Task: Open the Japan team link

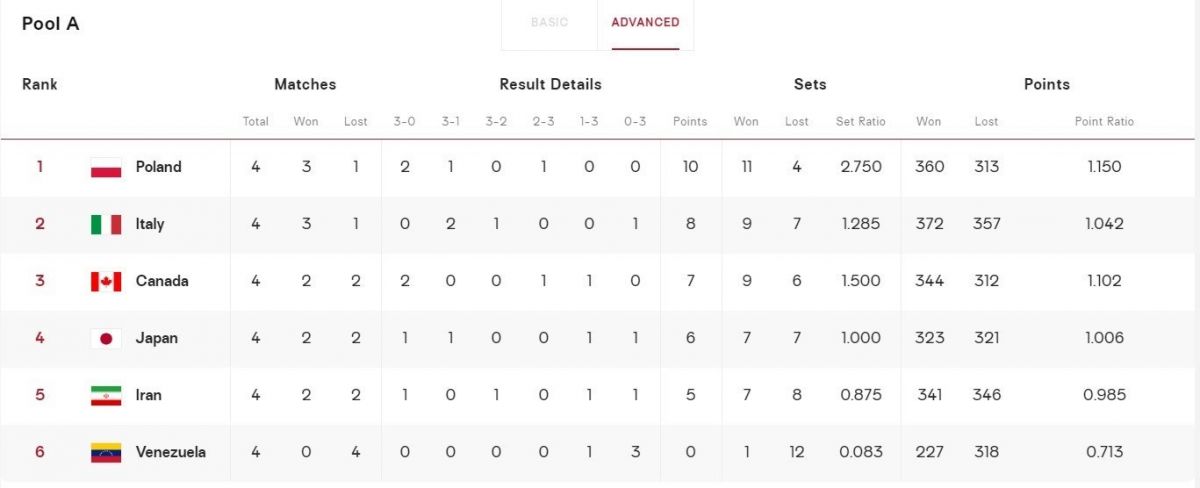Action: [x=157, y=338]
